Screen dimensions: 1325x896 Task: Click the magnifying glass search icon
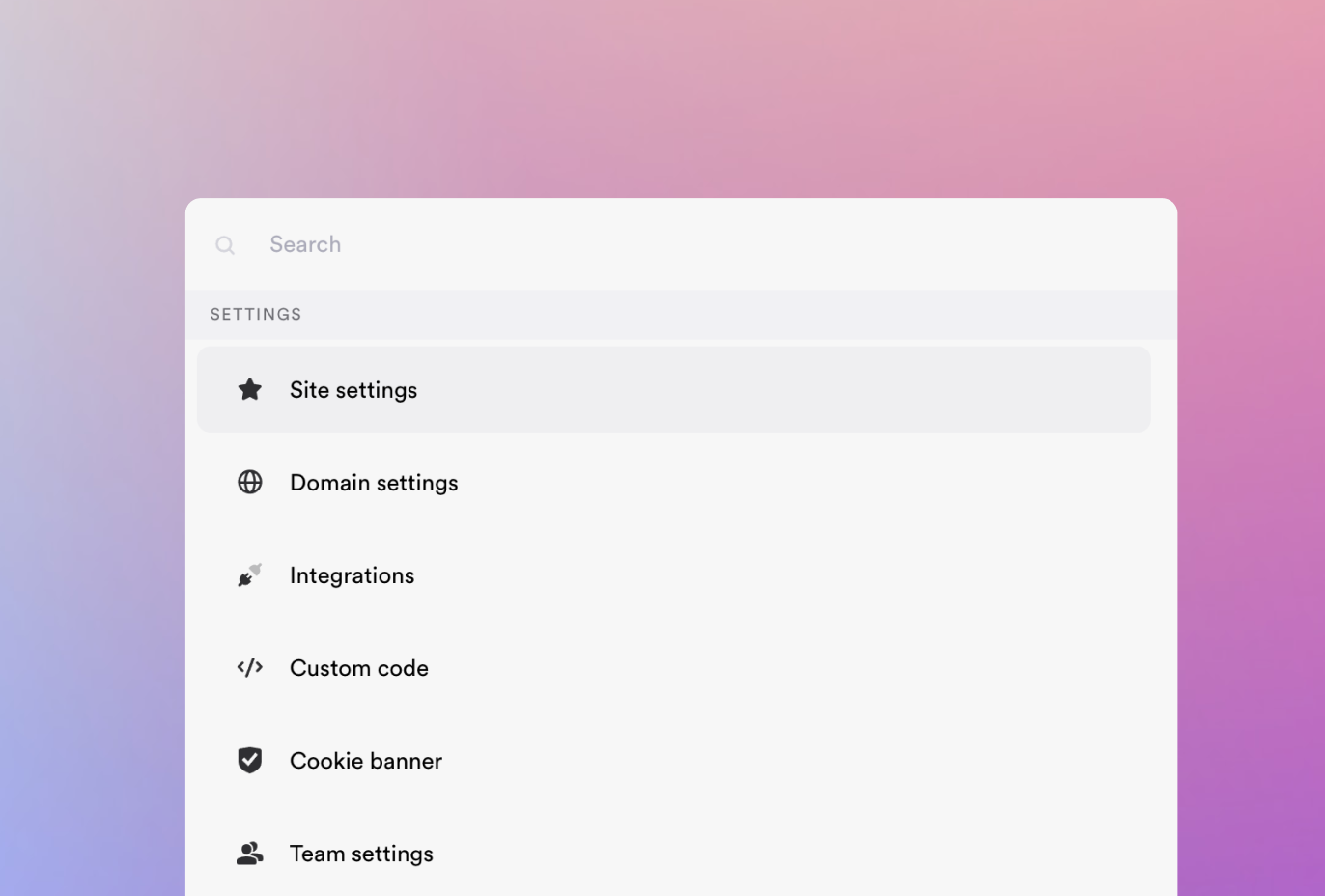225,245
